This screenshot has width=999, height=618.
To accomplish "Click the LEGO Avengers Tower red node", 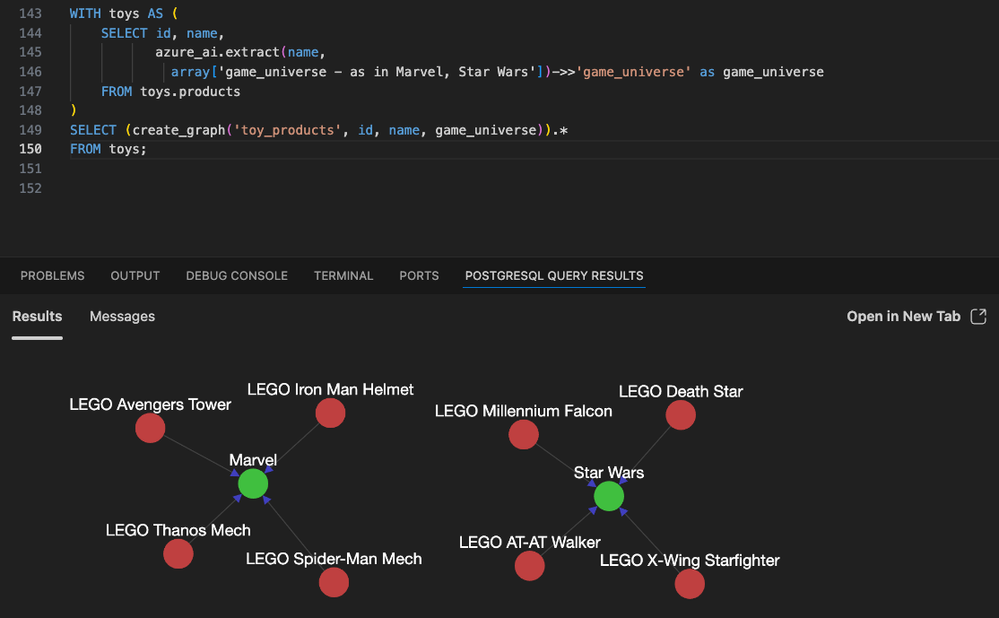I will (x=150, y=428).
